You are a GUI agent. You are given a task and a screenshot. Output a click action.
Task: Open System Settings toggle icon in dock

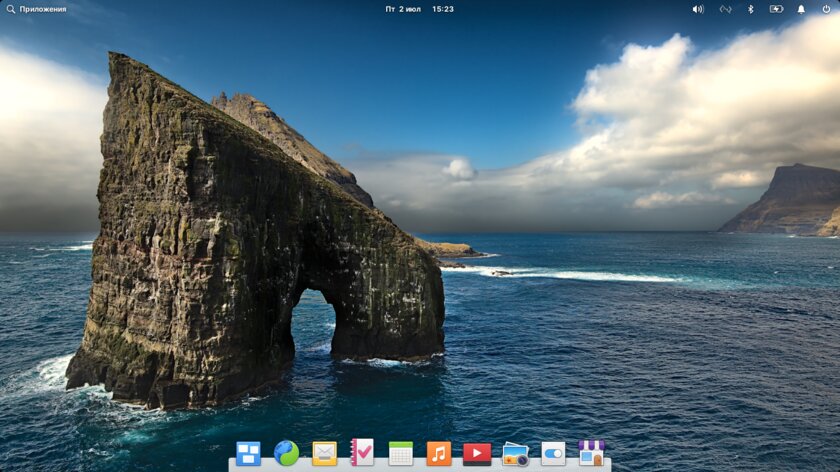[553, 454]
